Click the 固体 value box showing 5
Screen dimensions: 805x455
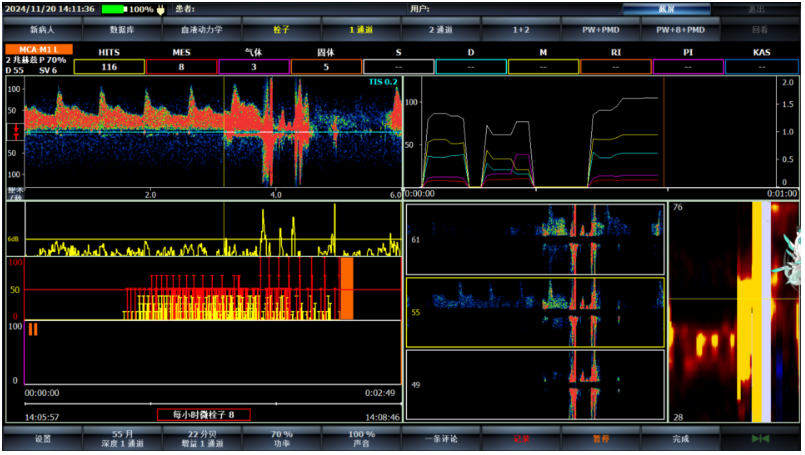326,67
